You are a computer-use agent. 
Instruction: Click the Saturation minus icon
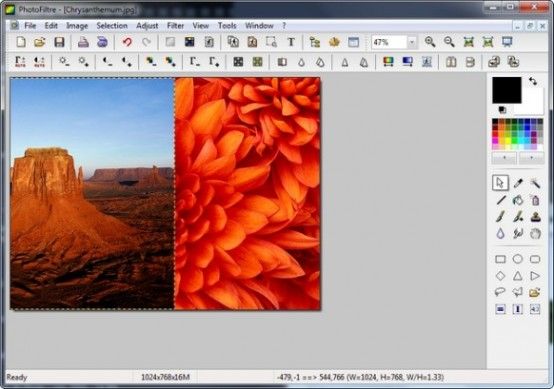pos(151,62)
